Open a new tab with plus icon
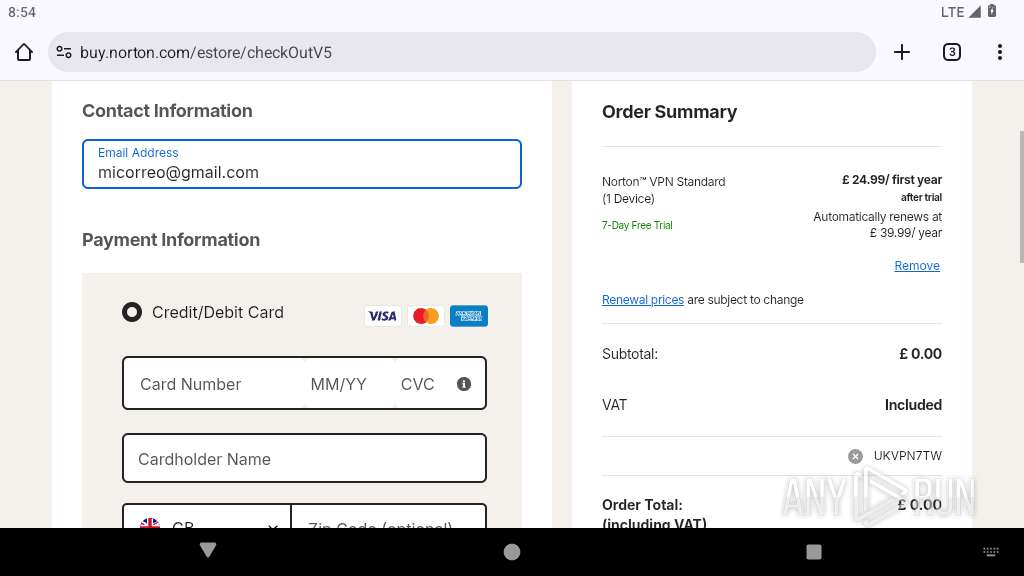1024x576 pixels. [x=902, y=52]
